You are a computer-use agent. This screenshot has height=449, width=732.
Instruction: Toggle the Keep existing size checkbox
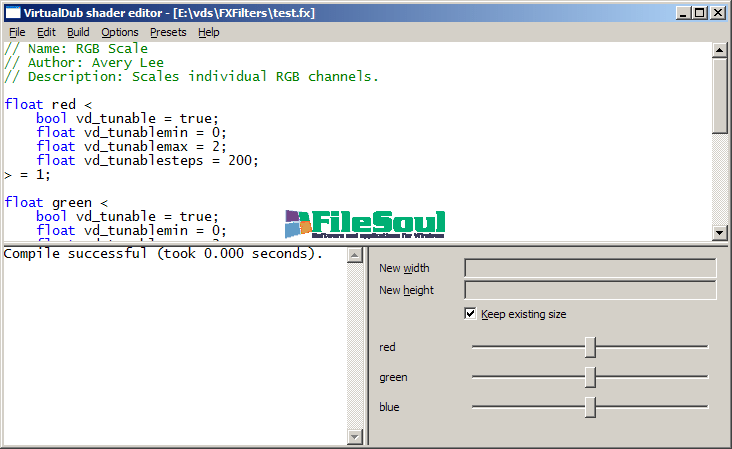[x=471, y=314]
